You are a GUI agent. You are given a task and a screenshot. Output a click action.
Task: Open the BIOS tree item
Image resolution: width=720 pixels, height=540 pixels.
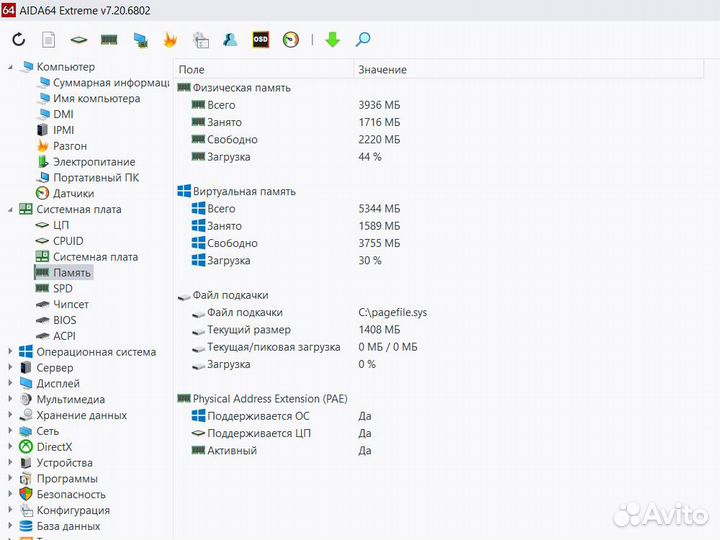pos(56,320)
